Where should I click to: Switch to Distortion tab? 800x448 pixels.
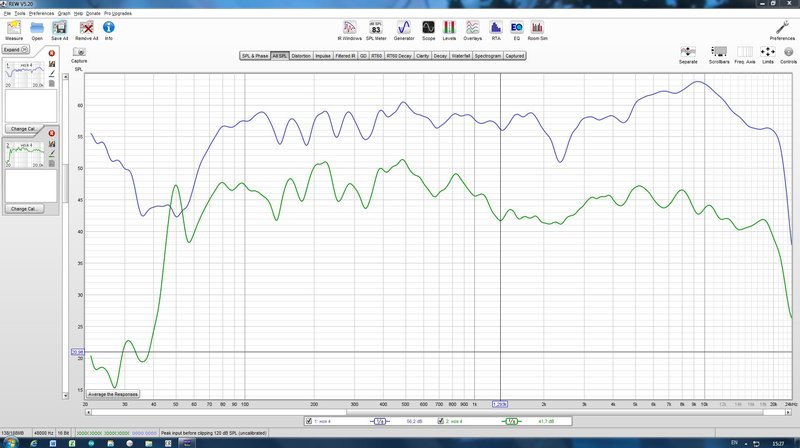coord(301,56)
